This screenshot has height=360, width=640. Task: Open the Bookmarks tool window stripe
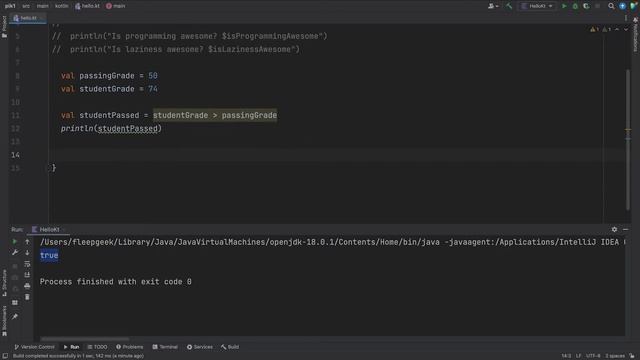pyautogui.click(x=4, y=321)
